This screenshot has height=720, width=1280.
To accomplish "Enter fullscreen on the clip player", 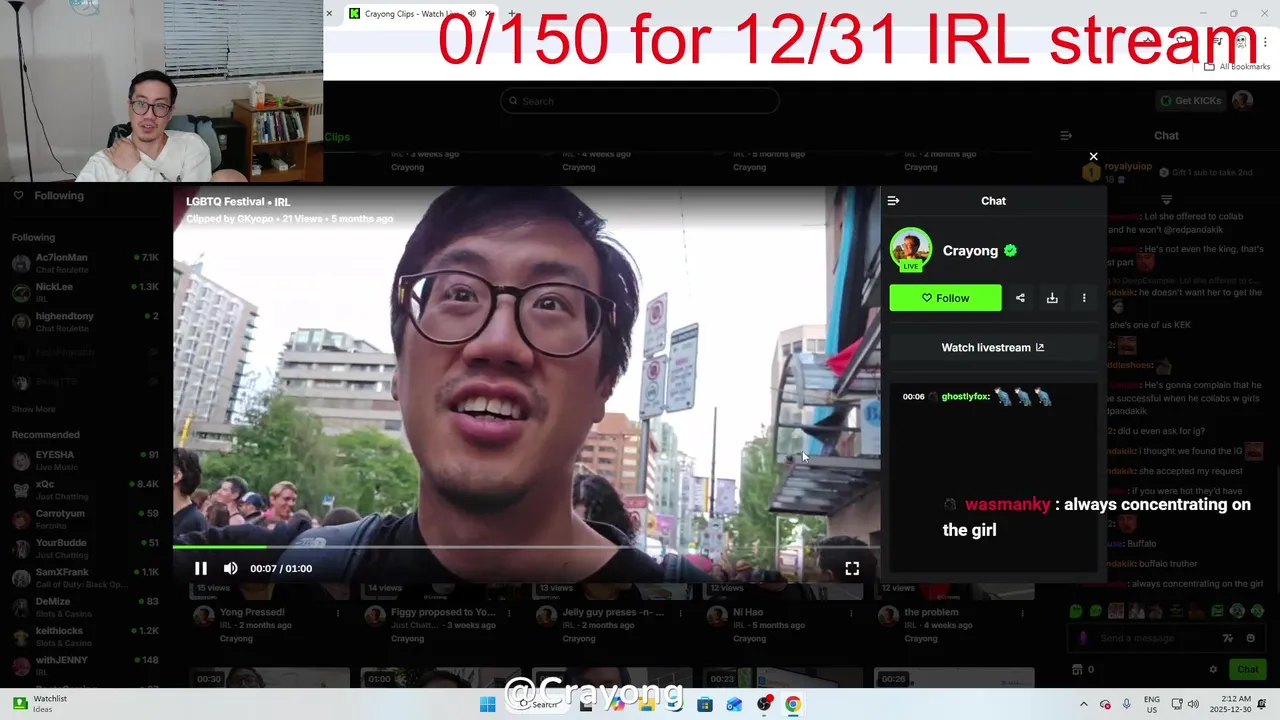I will click(x=852, y=568).
